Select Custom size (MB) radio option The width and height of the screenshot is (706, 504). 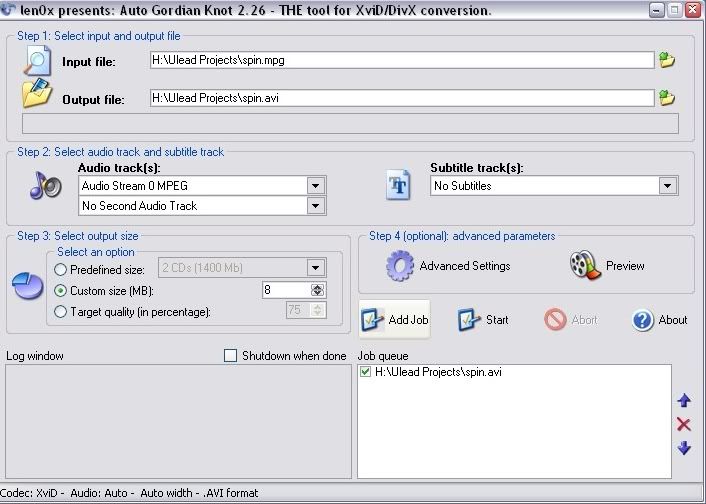(x=60, y=291)
